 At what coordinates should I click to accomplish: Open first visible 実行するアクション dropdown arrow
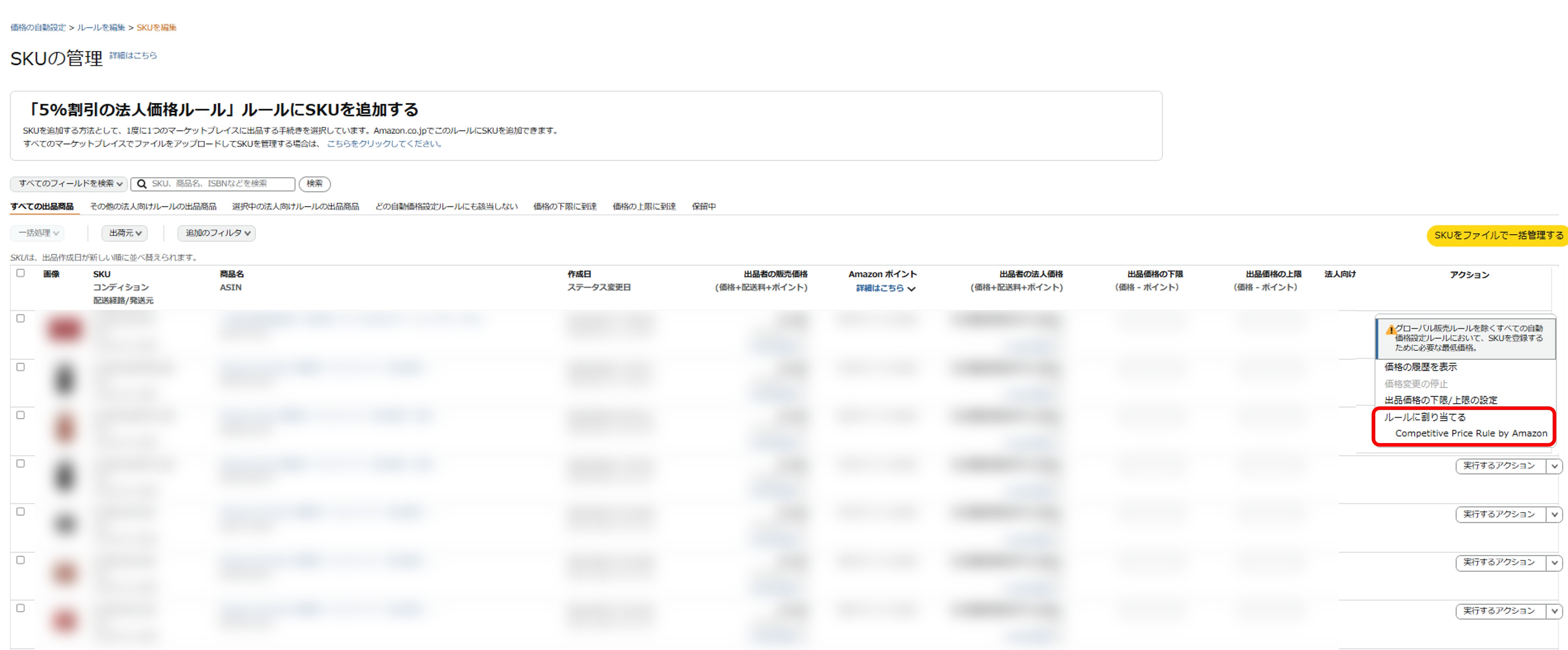[x=1554, y=466]
